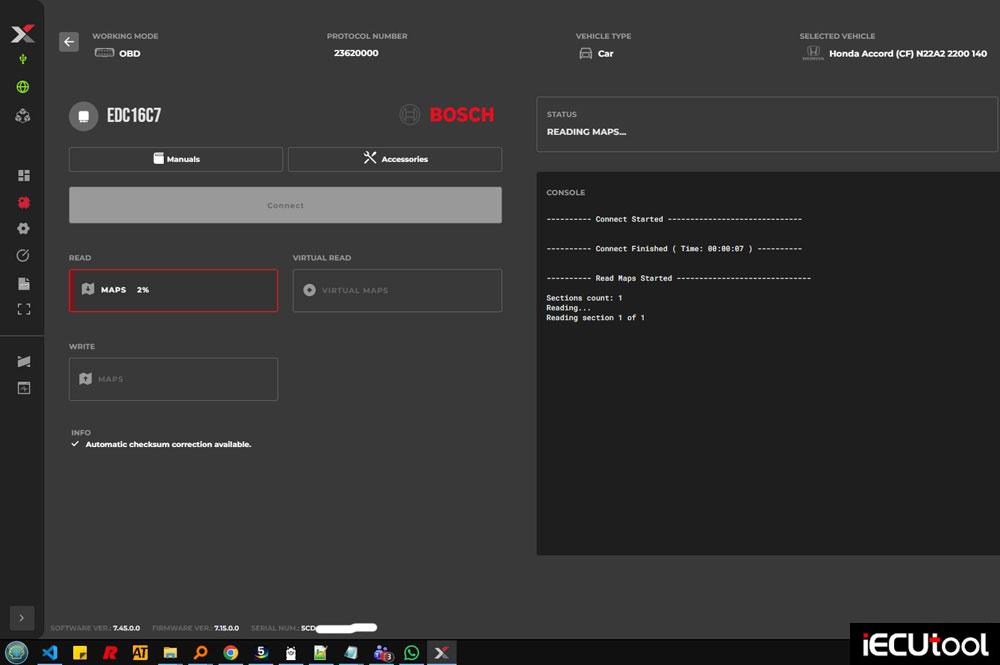The height and width of the screenshot is (665, 1000).
Task: Click the USB connection status icon
Action: [x=23, y=60]
